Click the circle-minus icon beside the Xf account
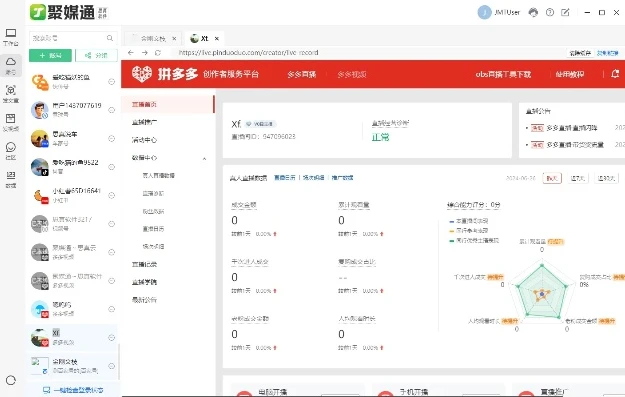 pos(112,338)
